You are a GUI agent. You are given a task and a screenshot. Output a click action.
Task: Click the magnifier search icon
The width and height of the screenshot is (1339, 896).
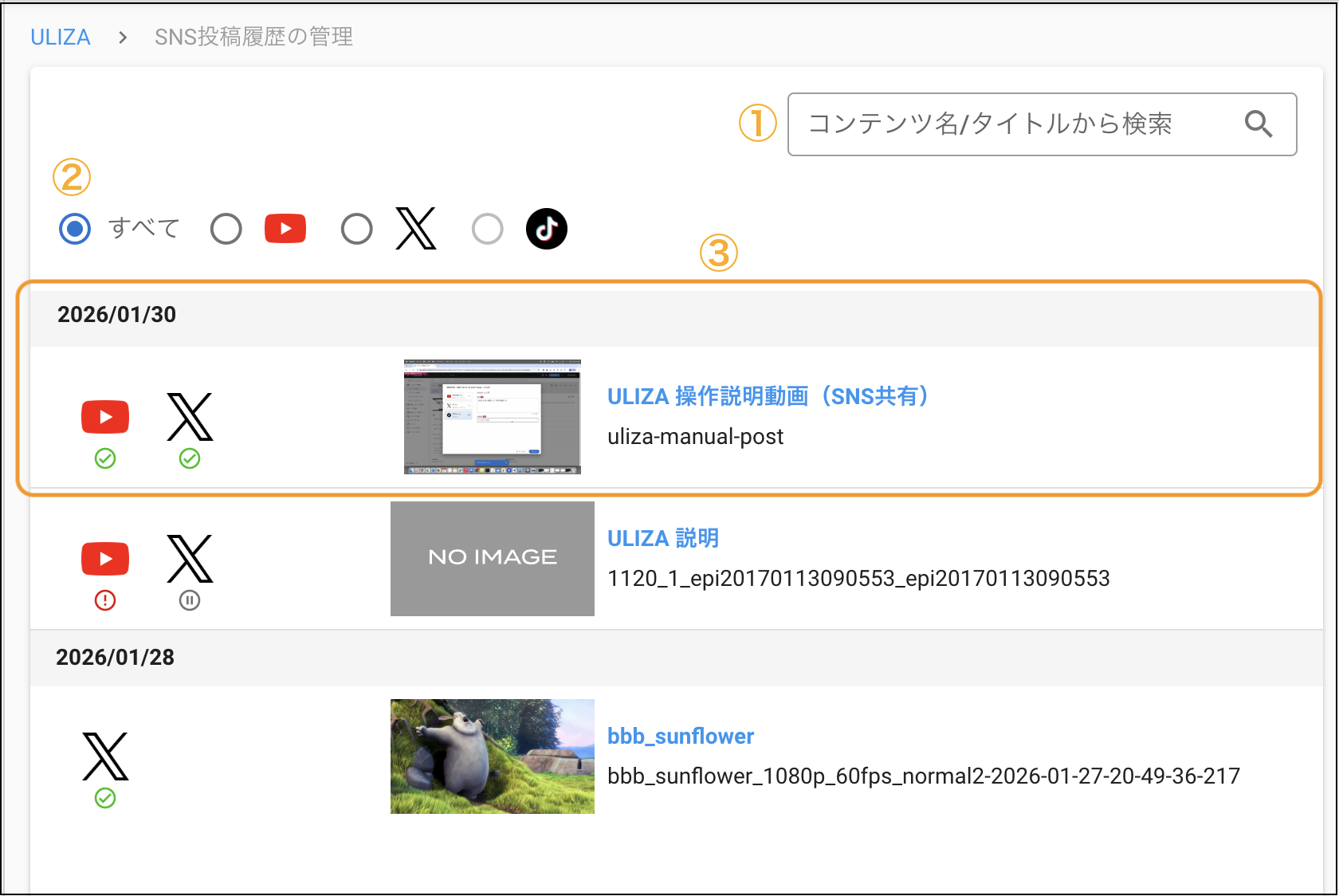(x=1259, y=124)
